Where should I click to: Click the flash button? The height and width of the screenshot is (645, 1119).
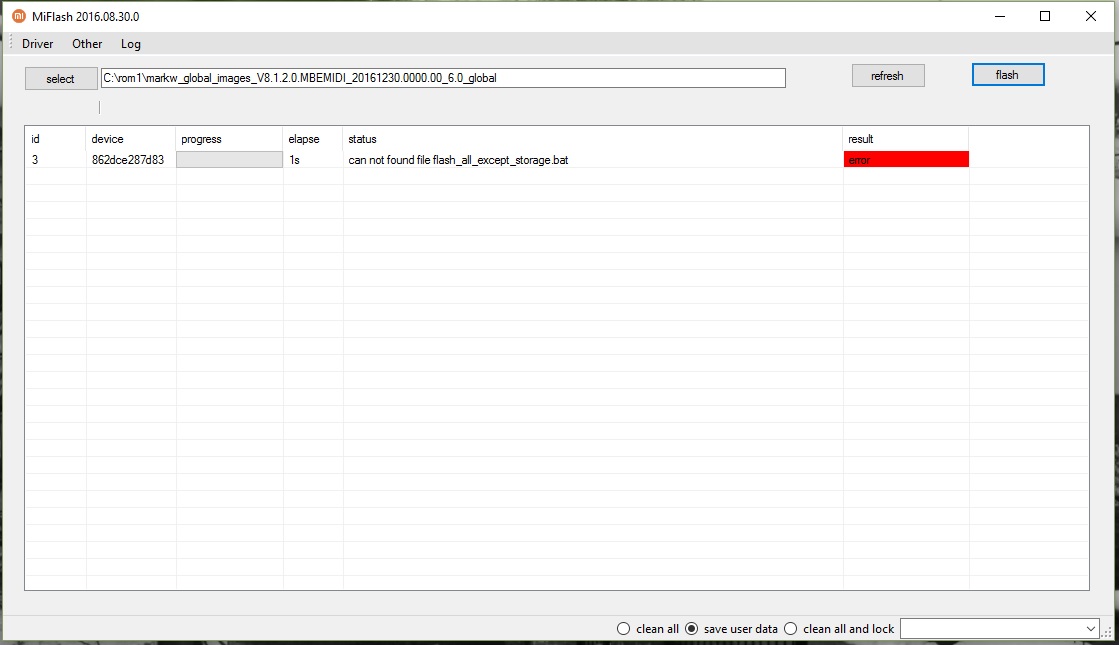1008,75
